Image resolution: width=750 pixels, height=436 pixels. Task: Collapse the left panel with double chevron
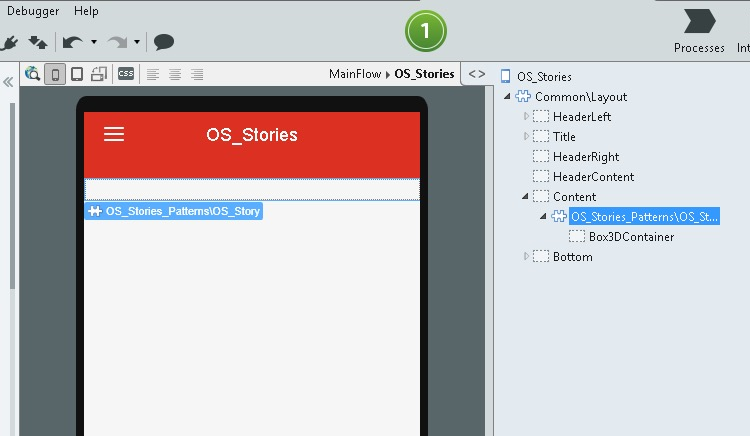click(x=8, y=82)
